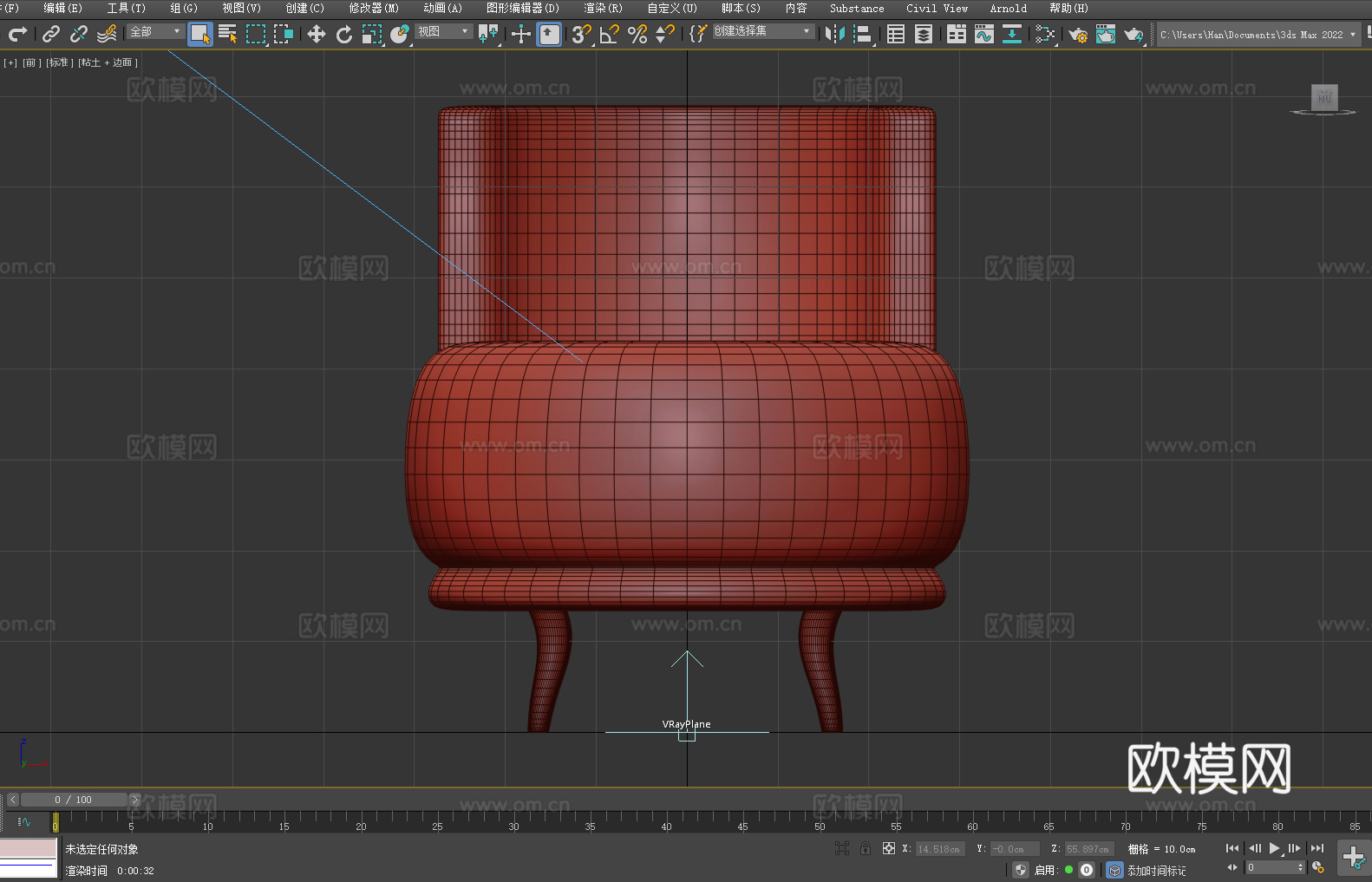1372x882 pixels.
Task: Toggle Percent Snap
Action: 637,34
